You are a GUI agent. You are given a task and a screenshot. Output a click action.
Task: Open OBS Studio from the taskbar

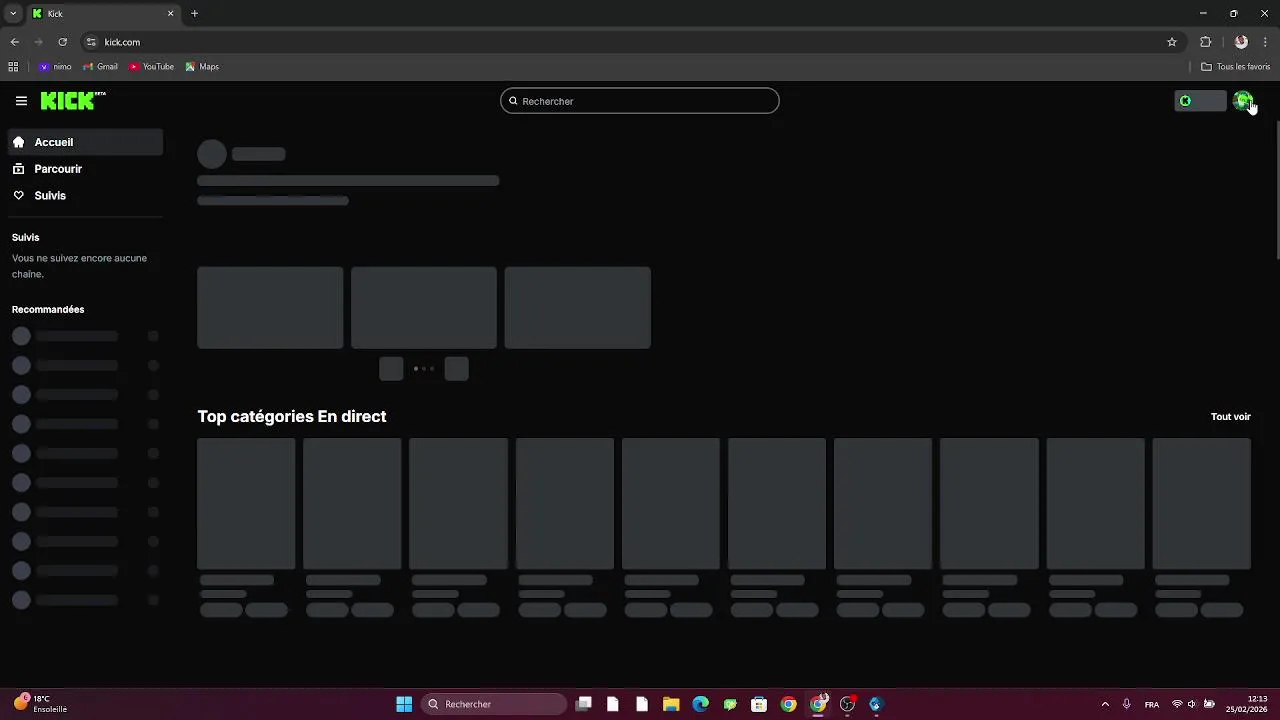pyautogui.click(x=847, y=704)
